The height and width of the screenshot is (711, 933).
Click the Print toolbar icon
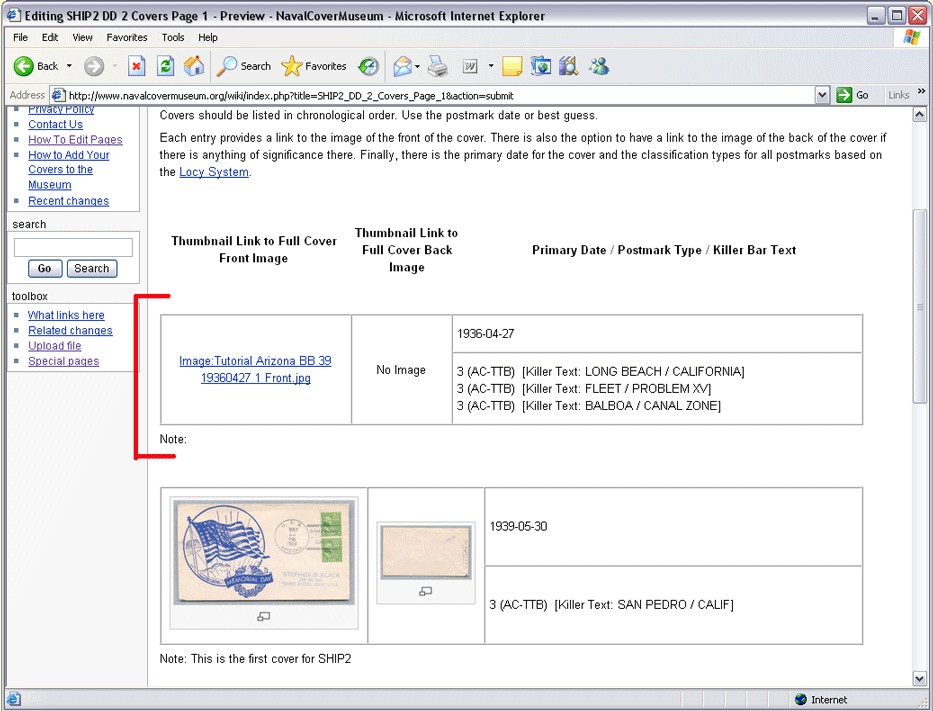[x=437, y=66]
